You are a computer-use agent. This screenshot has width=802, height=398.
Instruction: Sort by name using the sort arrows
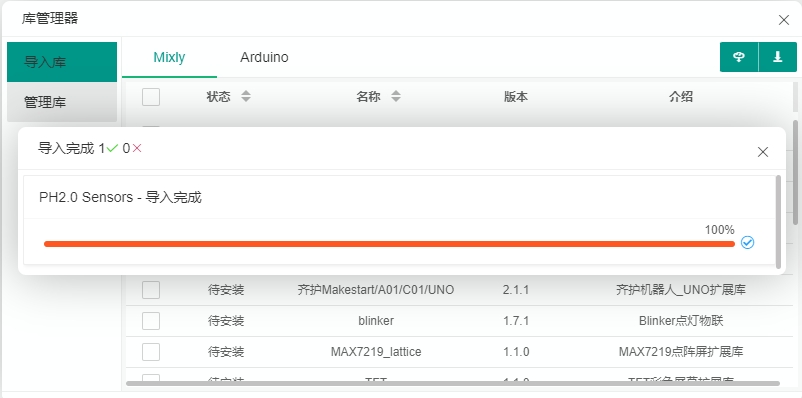click(396, 96)
